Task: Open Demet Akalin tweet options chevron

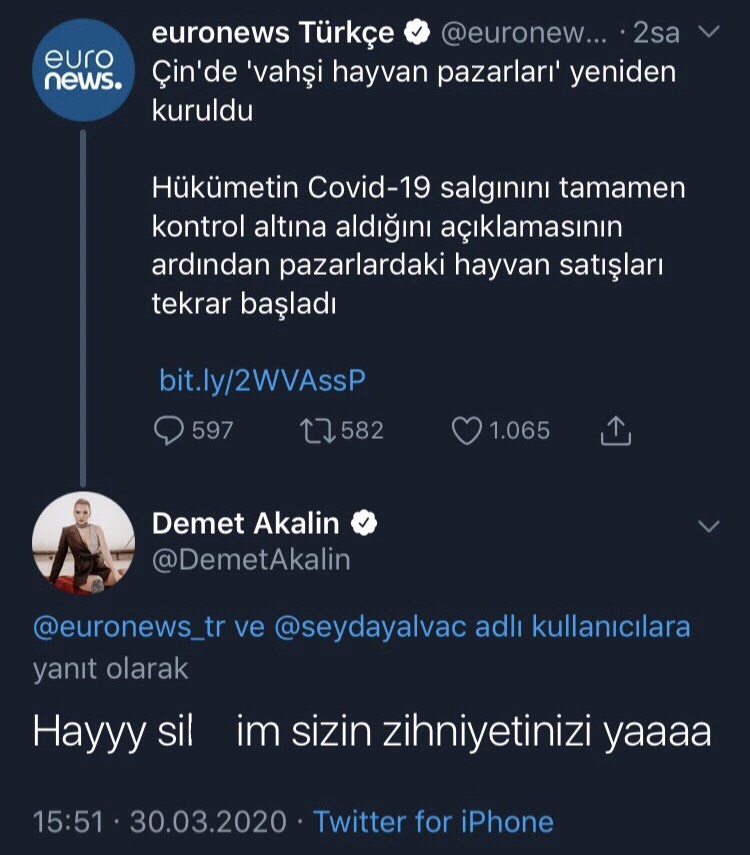Action: tap(707, 526)
